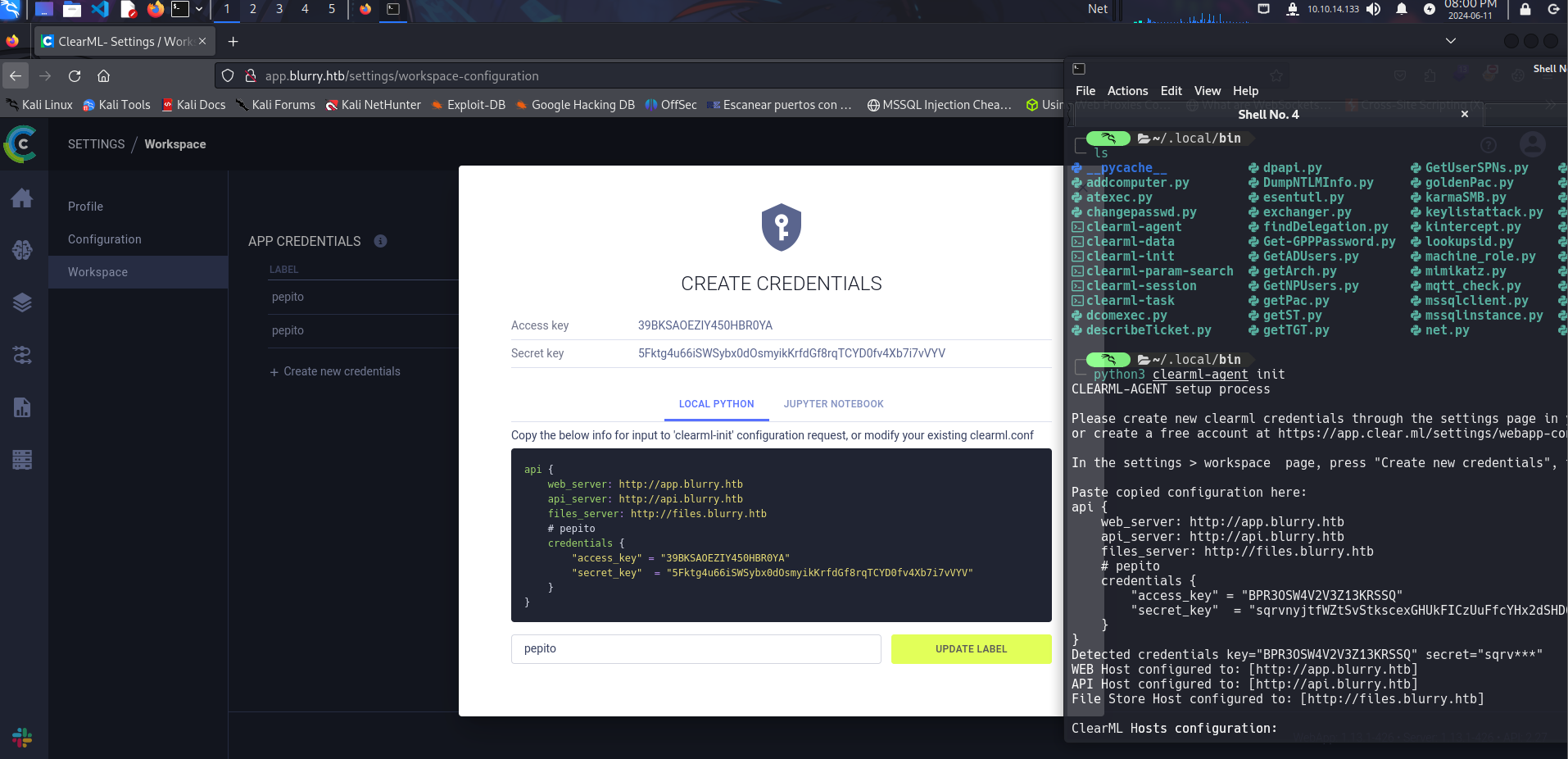Switch to the JUPYTER NOTEBOOK tab
1568x759 pixels.
(x=834, y=404)
